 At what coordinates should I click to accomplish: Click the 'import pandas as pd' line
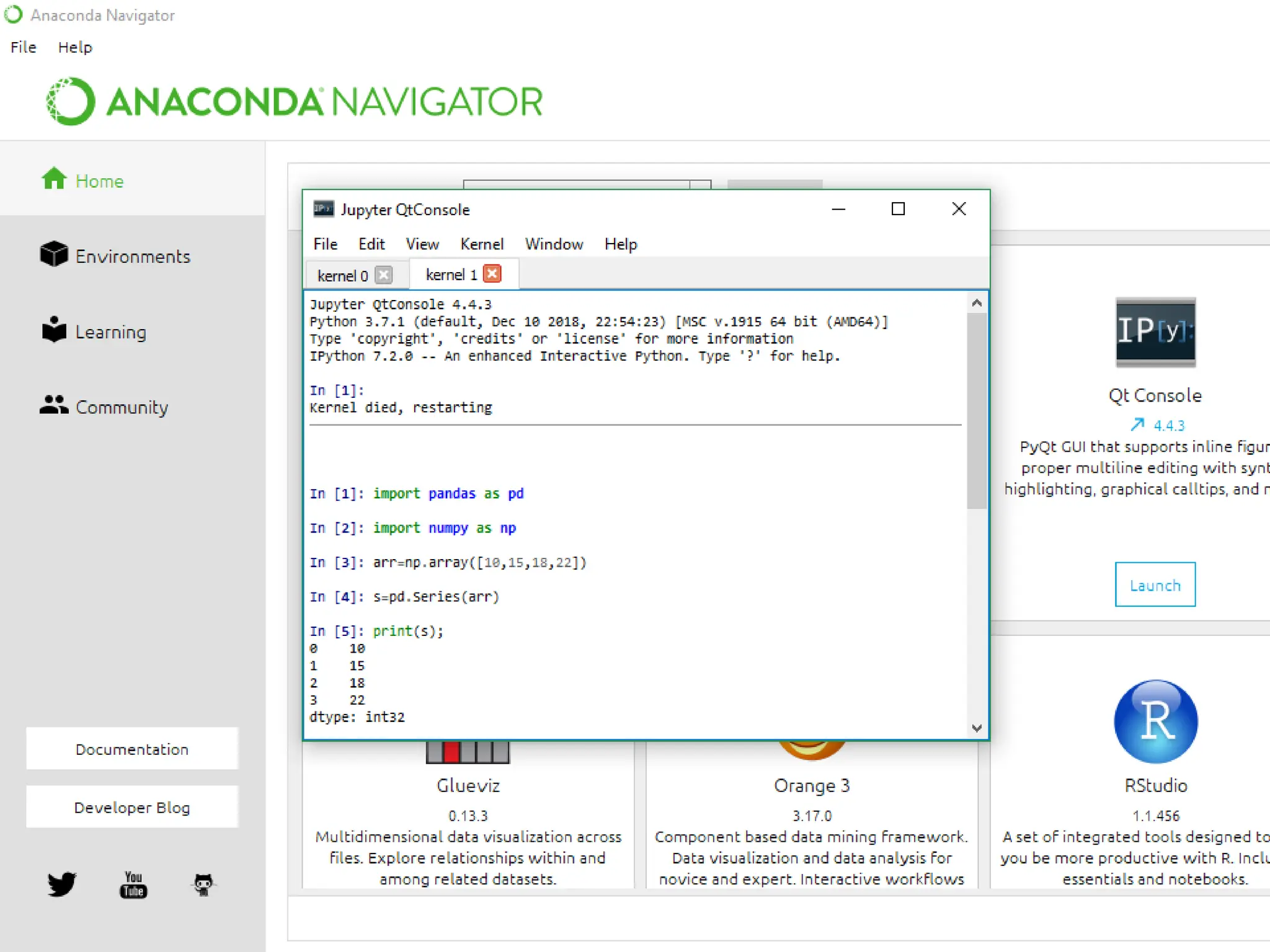[448, 493]
